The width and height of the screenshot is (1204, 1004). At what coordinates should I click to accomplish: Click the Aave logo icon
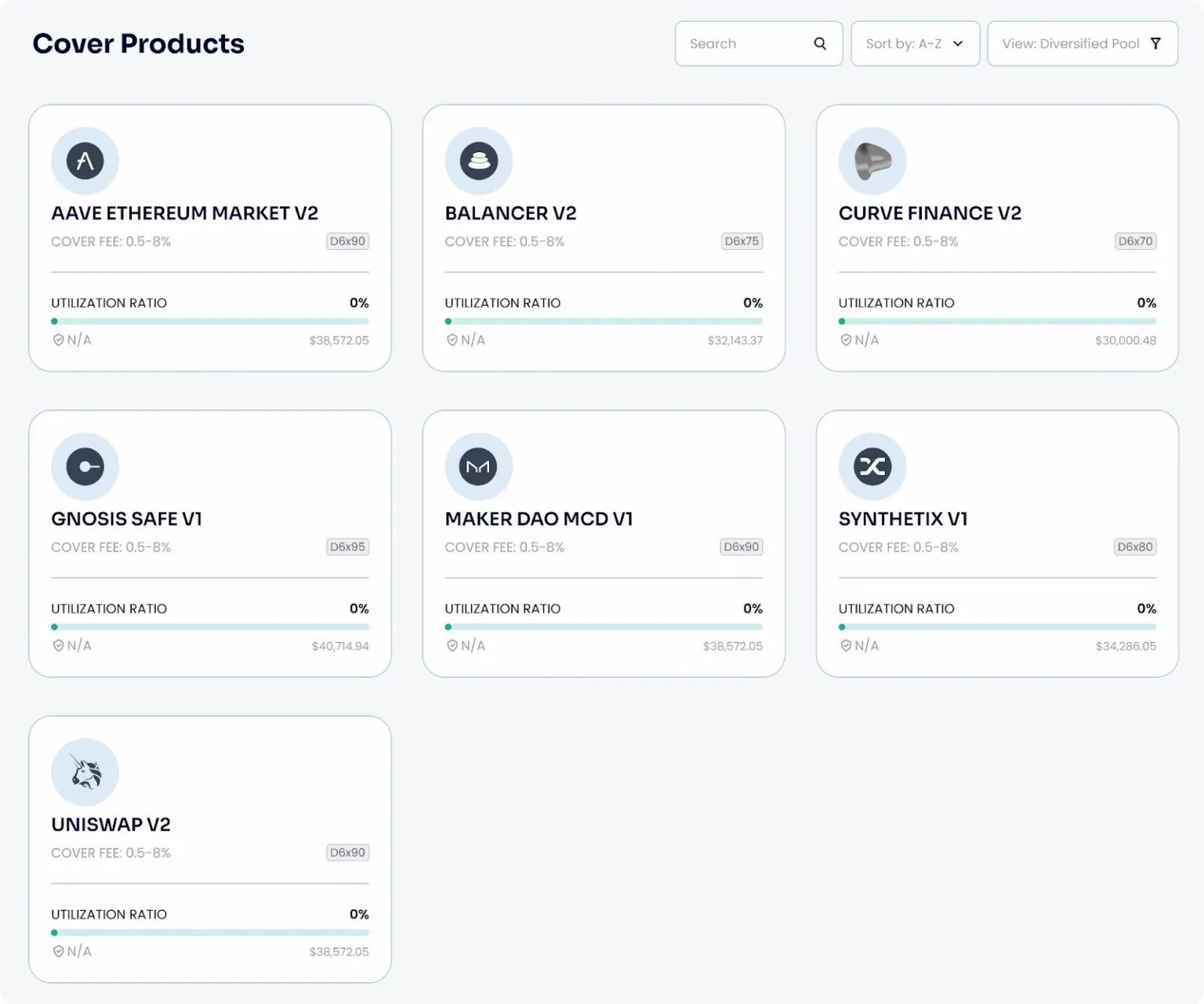pos(85,161)
